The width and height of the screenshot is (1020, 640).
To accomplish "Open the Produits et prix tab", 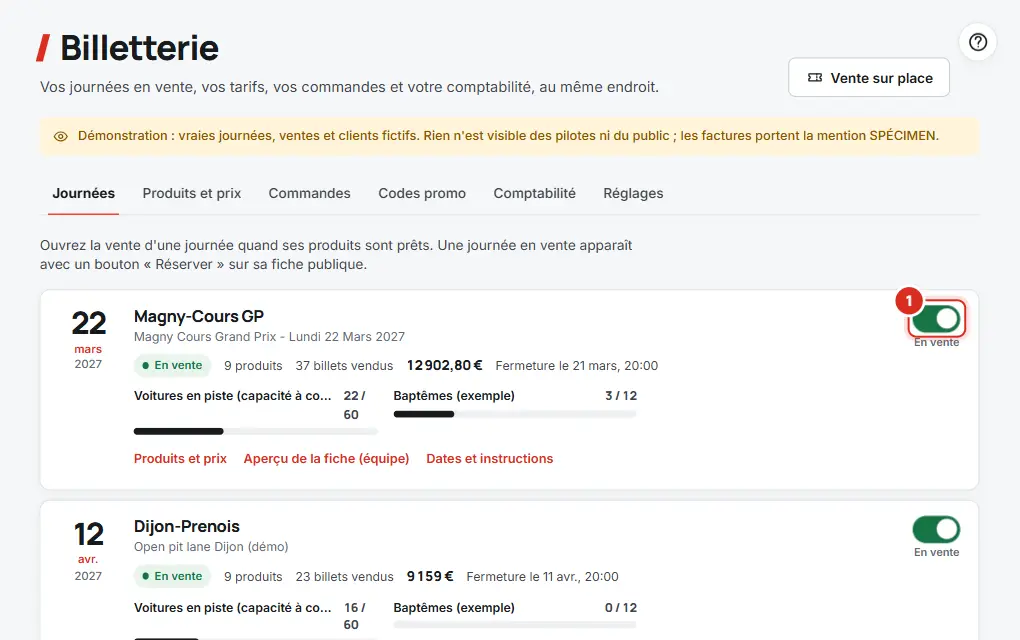I will [x=192, y=193].
